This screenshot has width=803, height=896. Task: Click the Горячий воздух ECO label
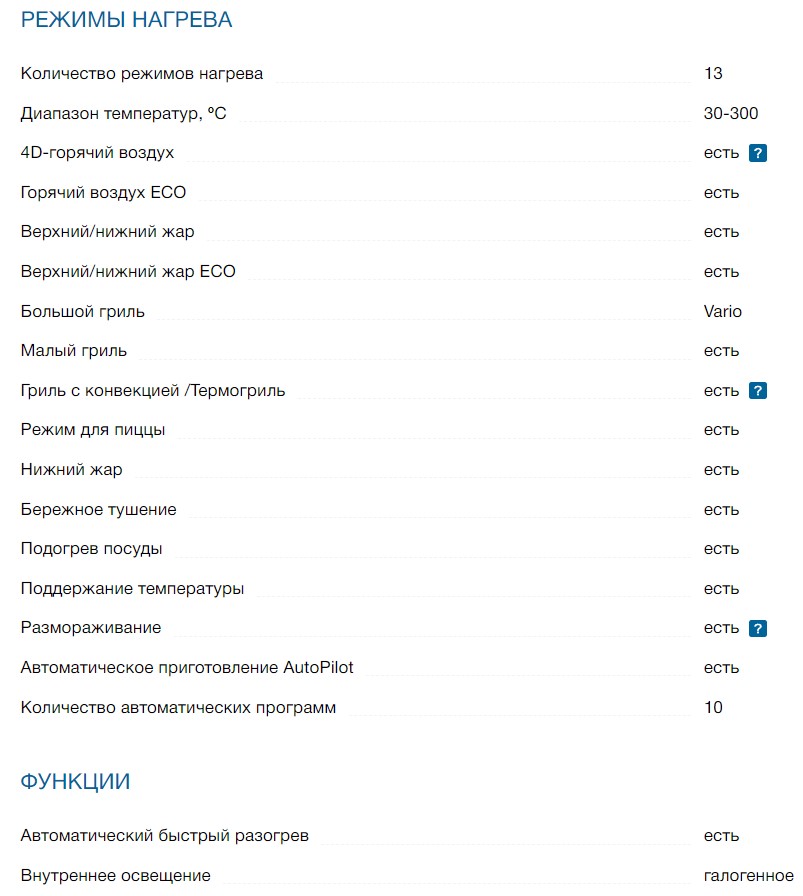(x=103, y=193)
